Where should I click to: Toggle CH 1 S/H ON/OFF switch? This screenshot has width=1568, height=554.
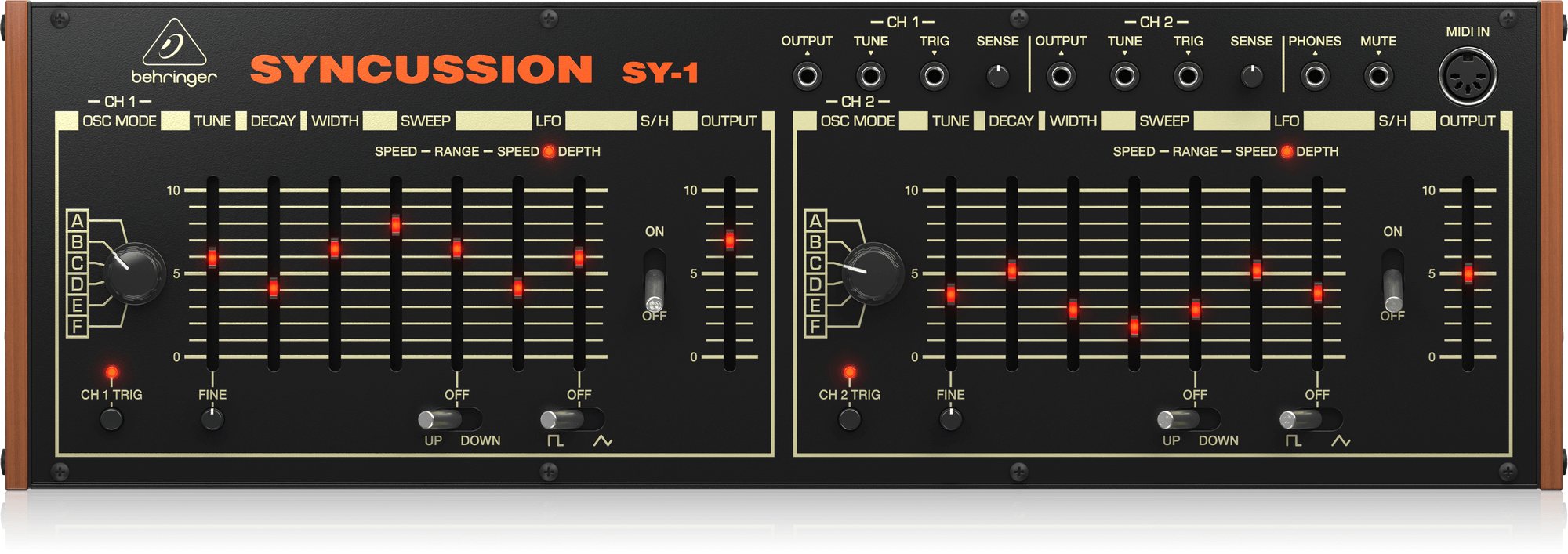click(655, 282)
